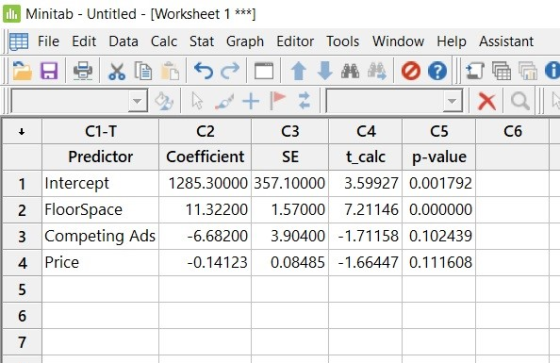Viewport: 560px width, 363px height.
Task: Open the left toolbar combo box dropdown
Action: point(137,101)
